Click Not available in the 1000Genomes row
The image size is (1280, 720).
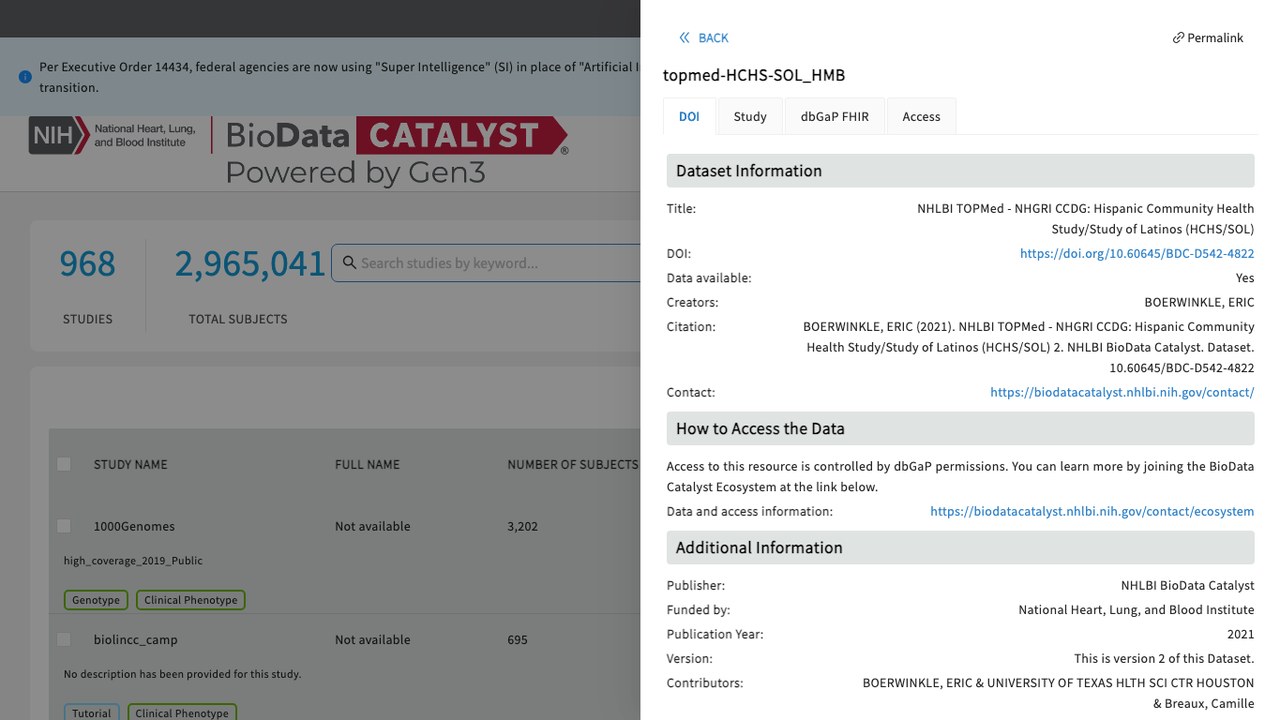tap(373, 527)
